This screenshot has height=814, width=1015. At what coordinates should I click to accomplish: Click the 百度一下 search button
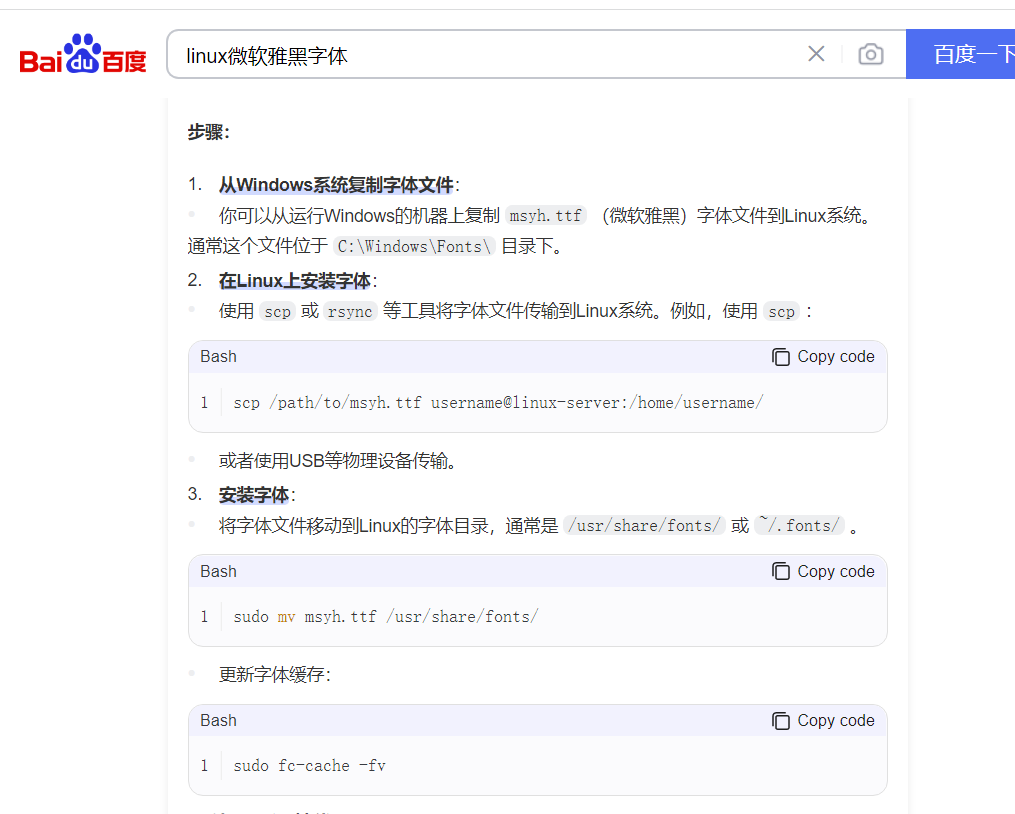961,54
